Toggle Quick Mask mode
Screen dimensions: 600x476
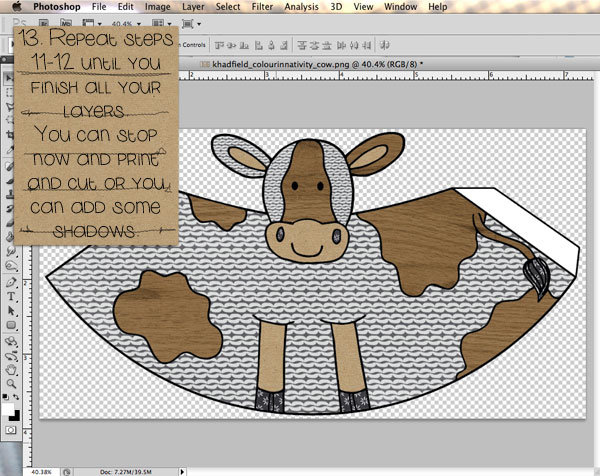(x=11, y=430)
